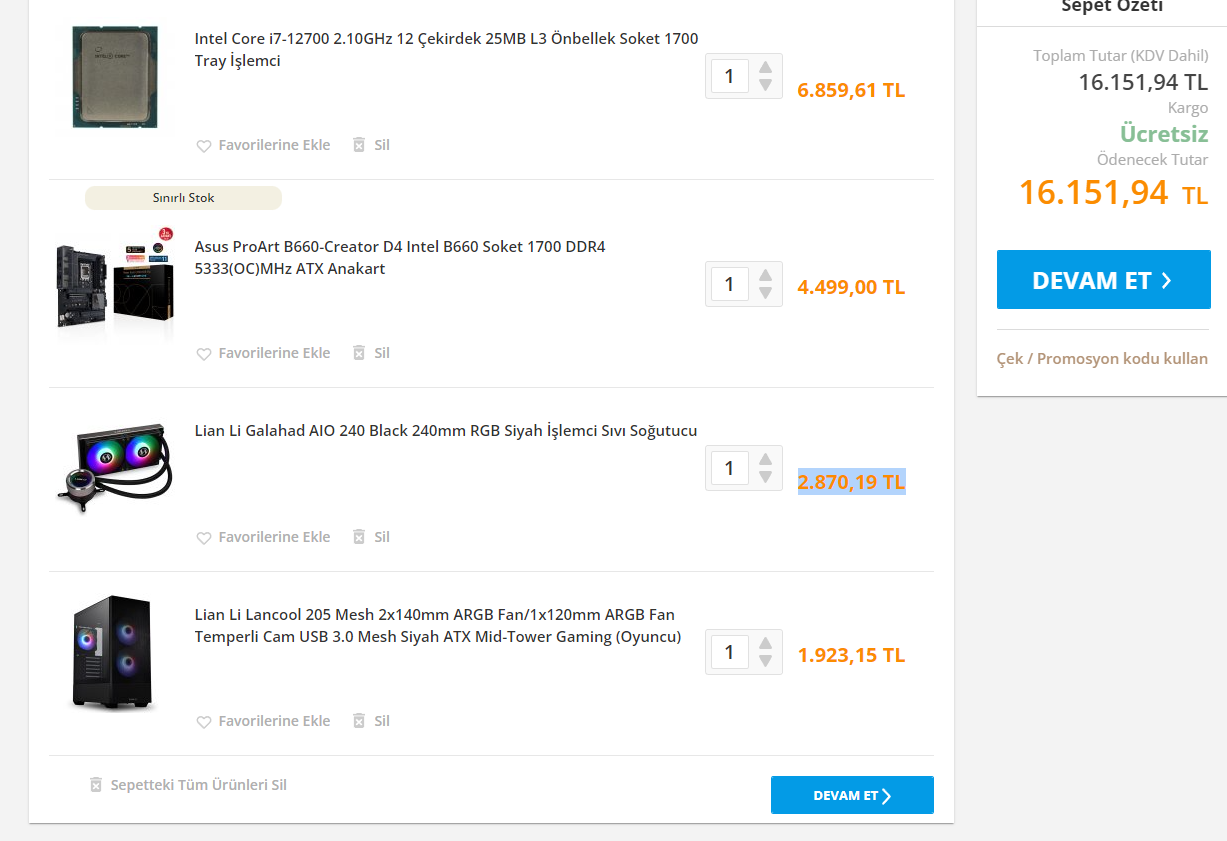1227x841 pixels.
Task: Click heart icon for Lian Li Lancool 205
Action: (204, 722)
